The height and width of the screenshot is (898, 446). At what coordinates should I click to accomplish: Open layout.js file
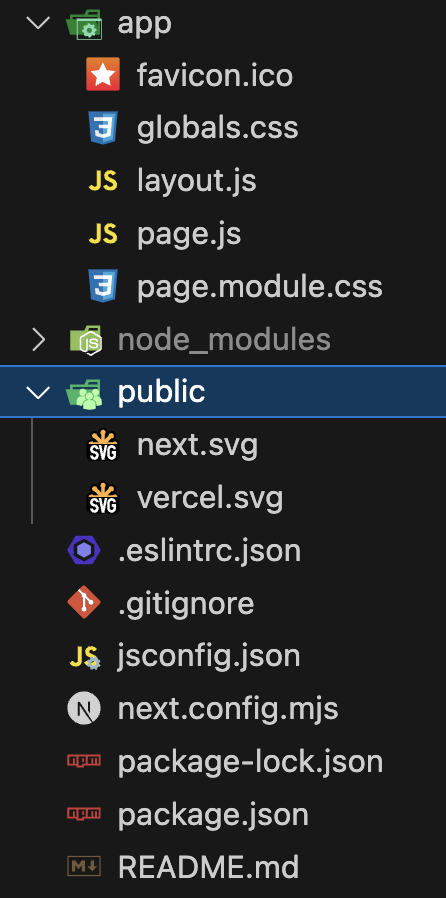click(196, 181)
